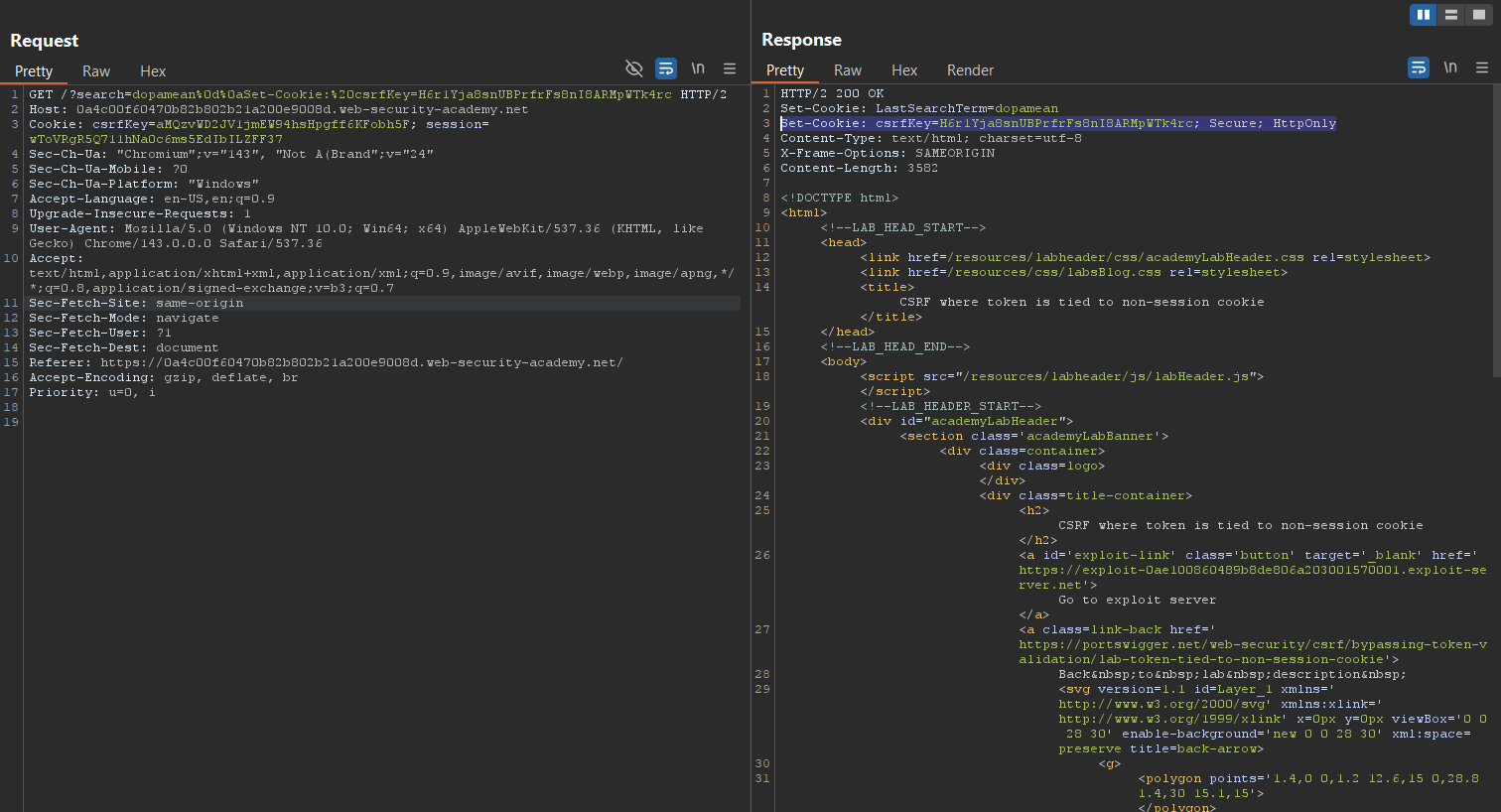Click the academyLabHeader.css link line

point(1146,257)
